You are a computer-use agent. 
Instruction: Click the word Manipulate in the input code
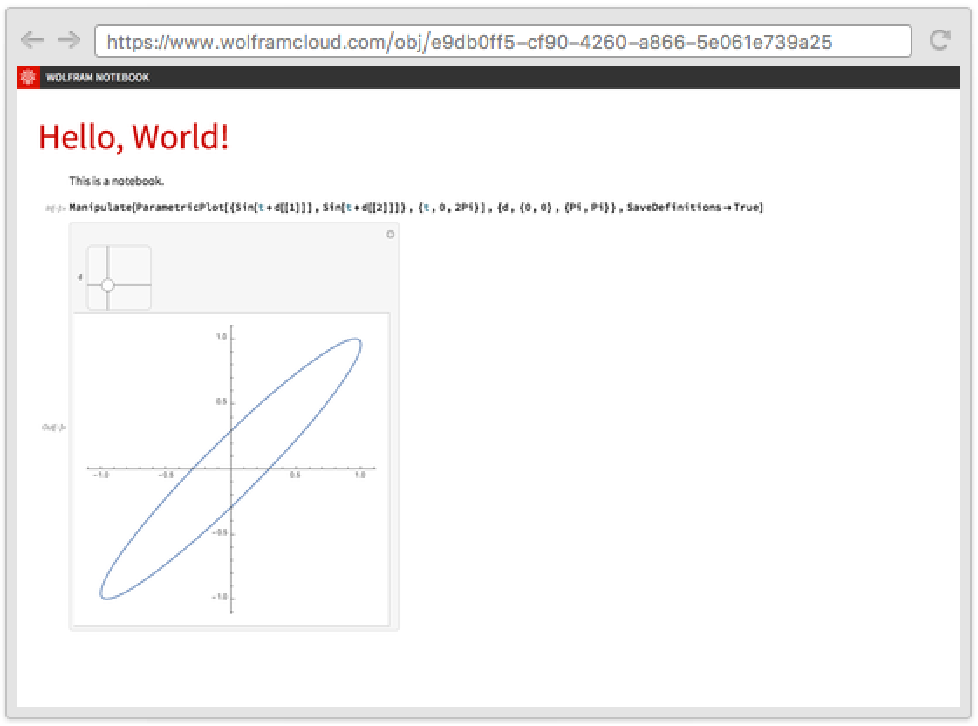click(x=97, y=207)
